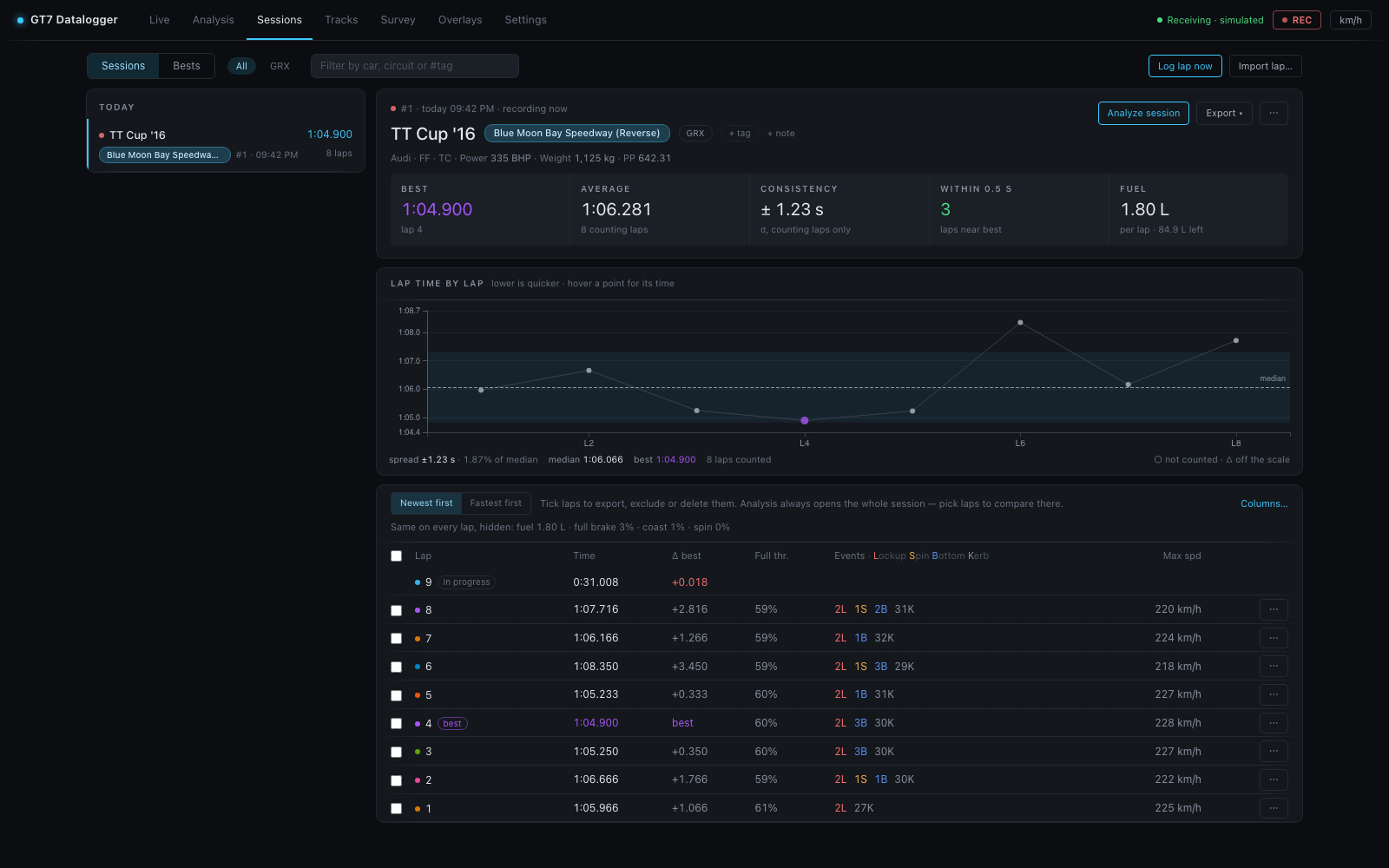This screenshot has width=1389, height=868.
Task: Open the more menu for lap 7
Action: click(1274, 638)
